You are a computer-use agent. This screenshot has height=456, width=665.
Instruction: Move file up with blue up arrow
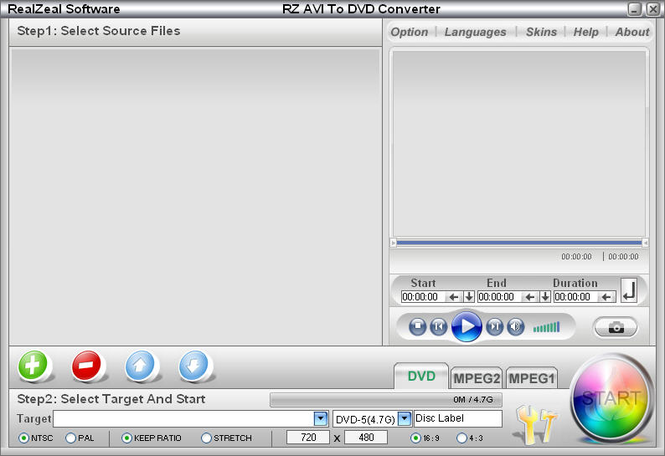tap(140, 365)
